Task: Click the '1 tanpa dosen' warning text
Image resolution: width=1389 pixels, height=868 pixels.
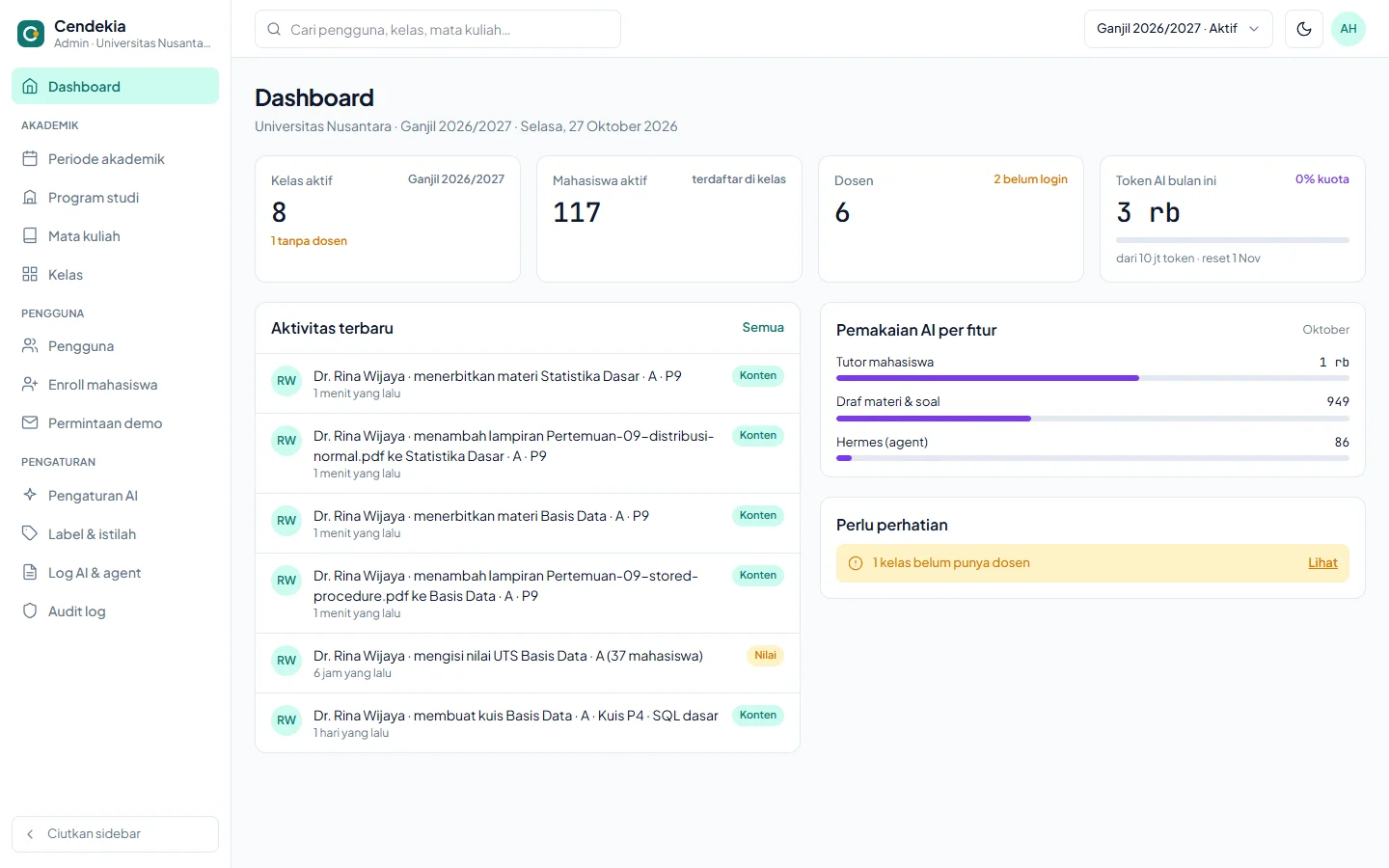Action: [309, 241]
